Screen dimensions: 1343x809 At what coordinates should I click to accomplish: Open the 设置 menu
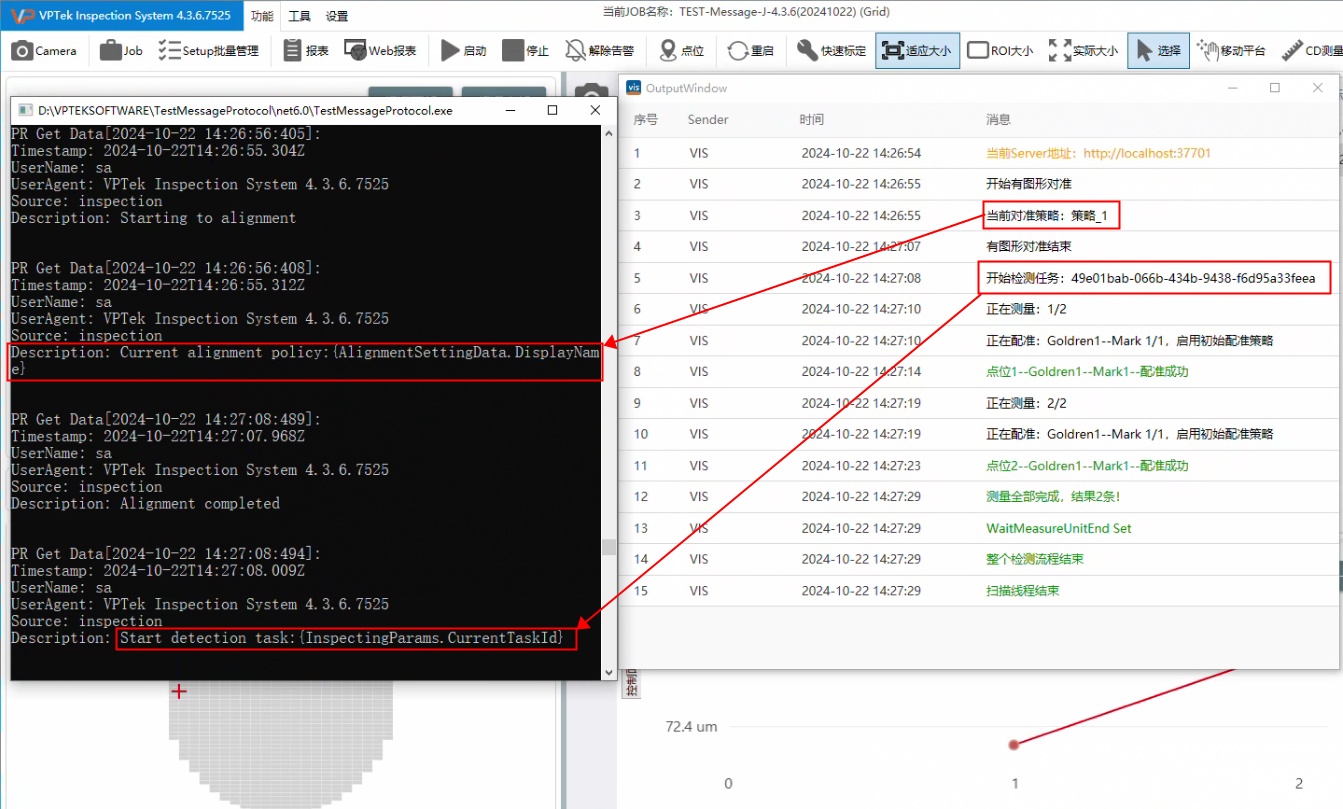[337, 16]
